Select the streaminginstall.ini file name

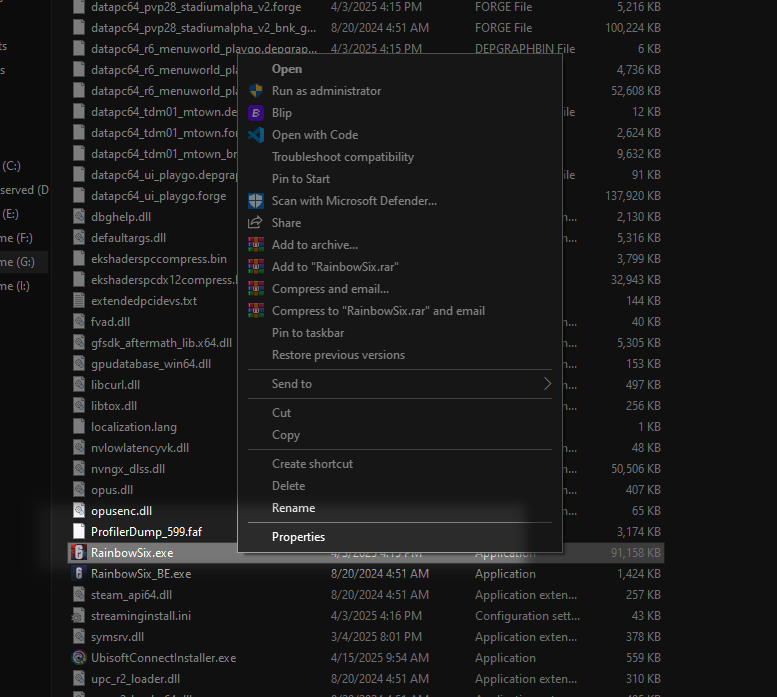pos(141,616)
